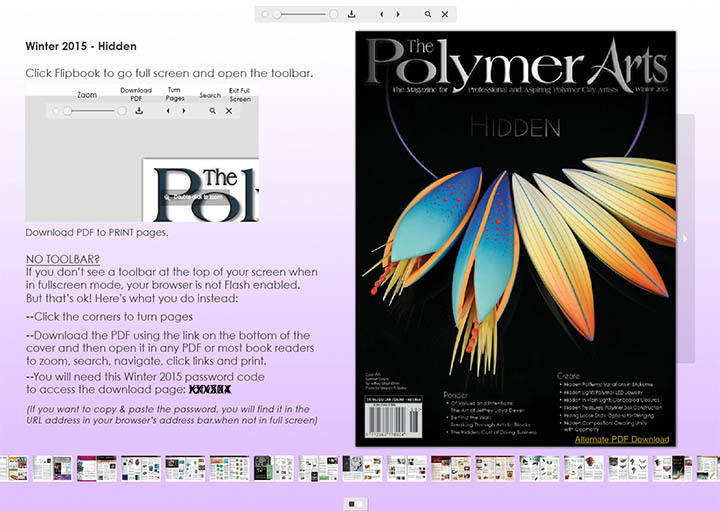Turn to next page with toolbar right arrow
The height and width of the screenshot is (511, 720).
click(398, 14)
